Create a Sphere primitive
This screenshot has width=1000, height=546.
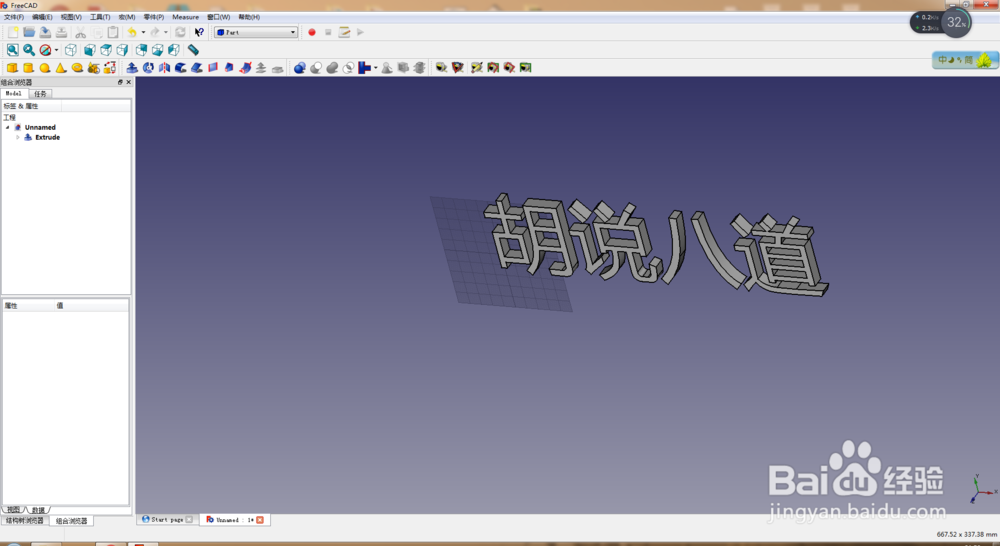45,68
